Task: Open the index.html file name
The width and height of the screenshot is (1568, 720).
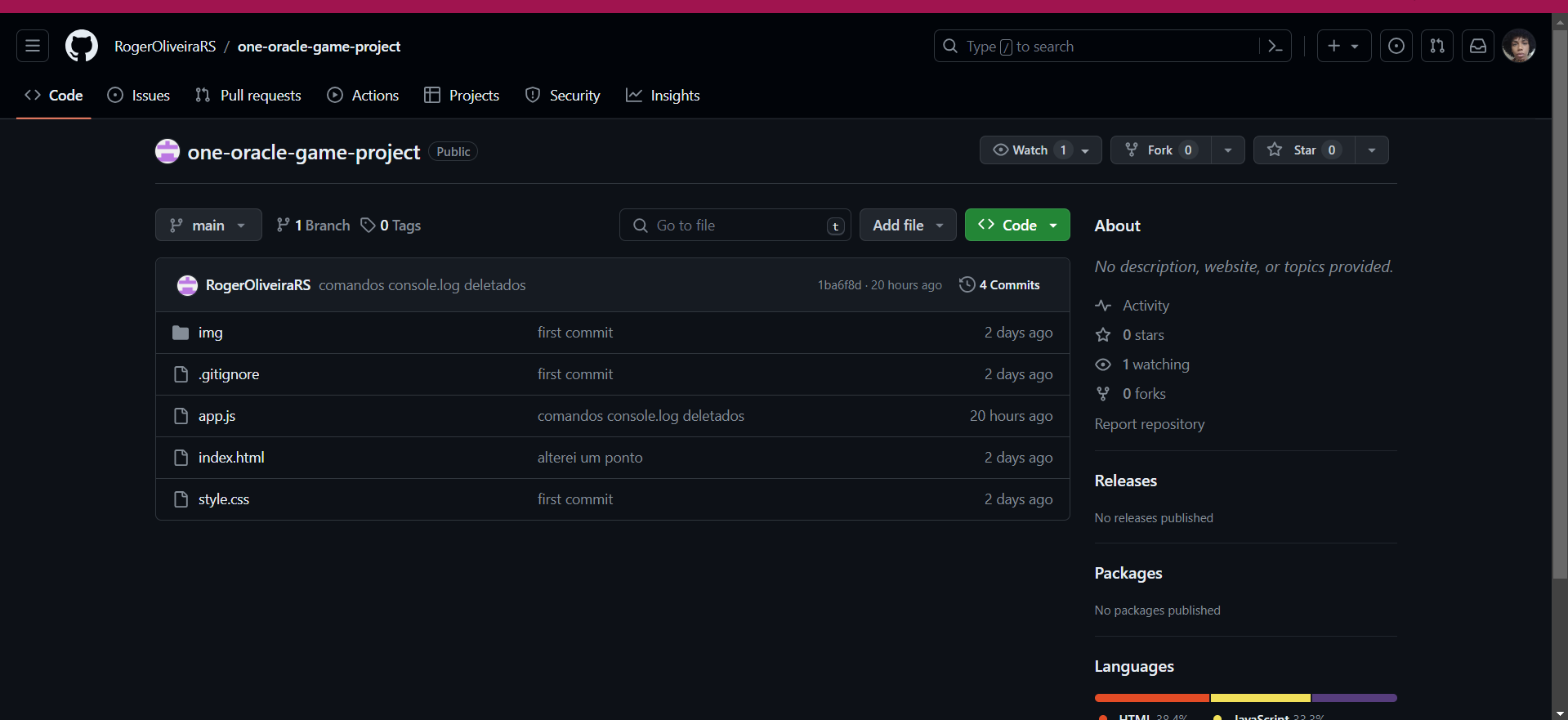Action: (x=231, y=458)
